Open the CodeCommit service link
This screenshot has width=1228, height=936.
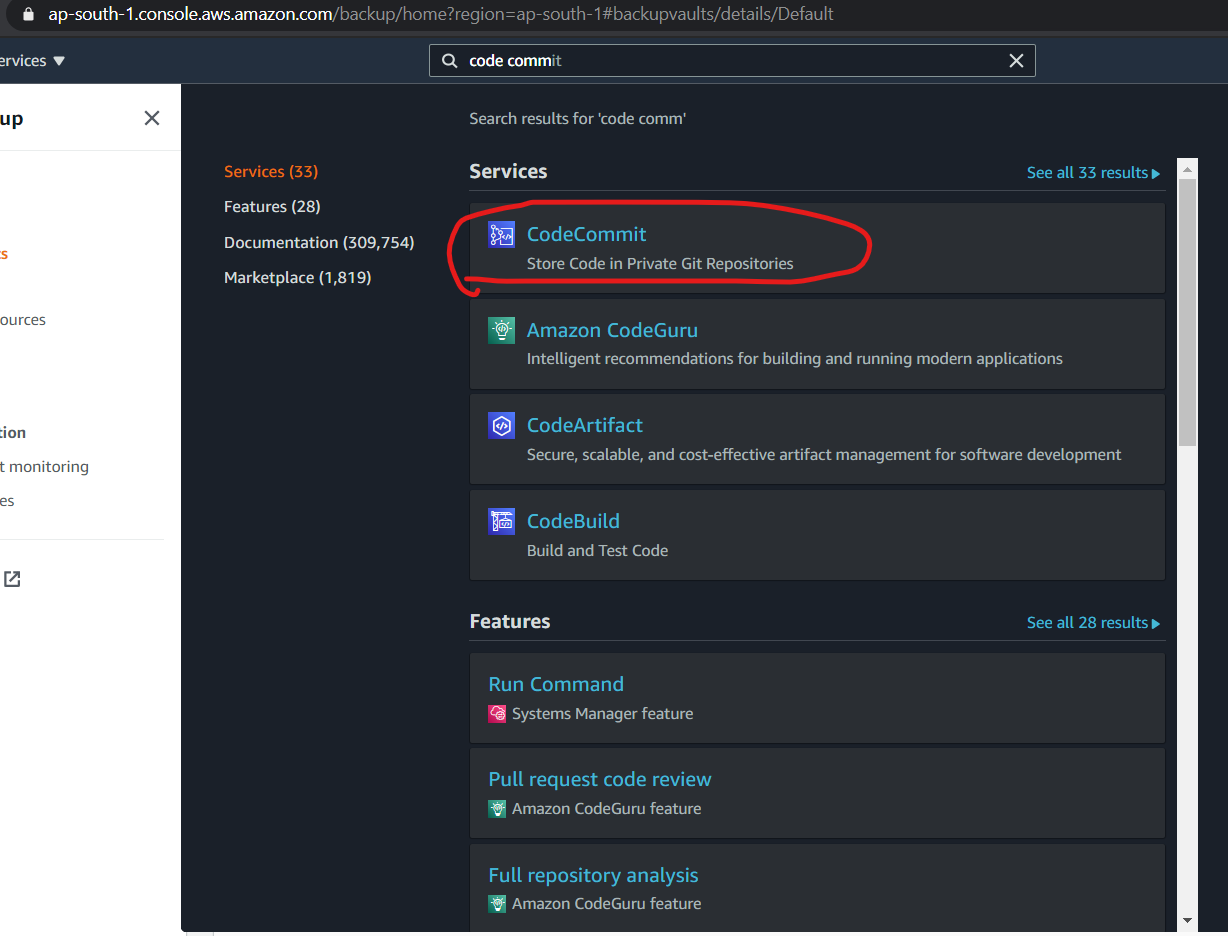point(586,234)
